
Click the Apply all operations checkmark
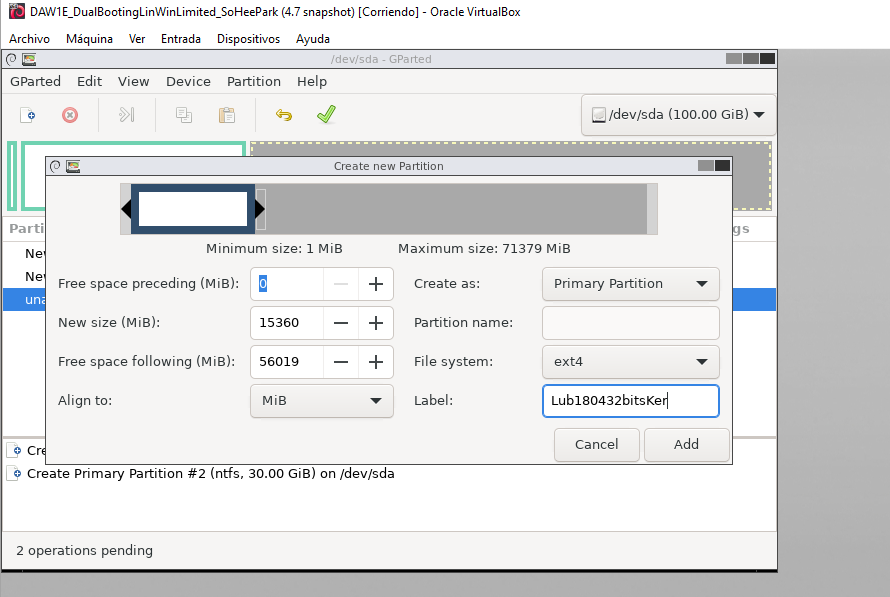click(326, 115)
